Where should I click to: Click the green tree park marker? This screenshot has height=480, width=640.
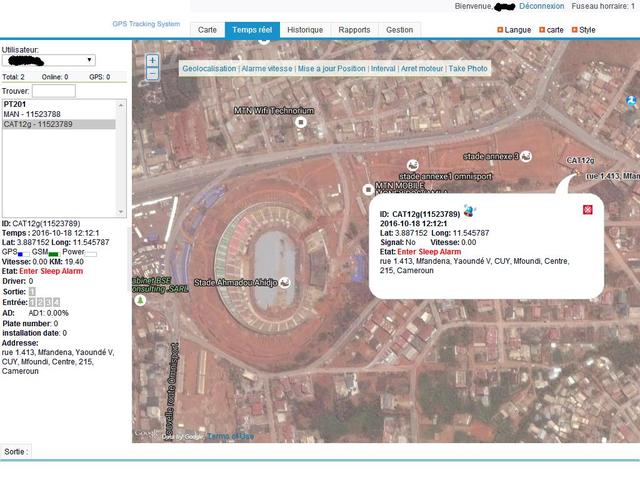pyautogui.click(x=140, y=300)
